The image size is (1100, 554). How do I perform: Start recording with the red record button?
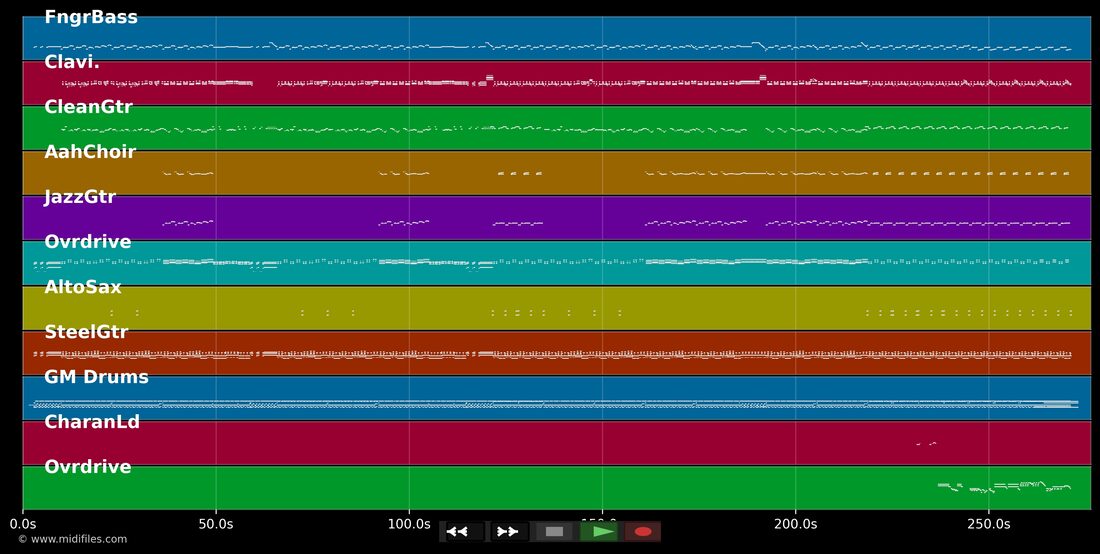click(643, 532)
